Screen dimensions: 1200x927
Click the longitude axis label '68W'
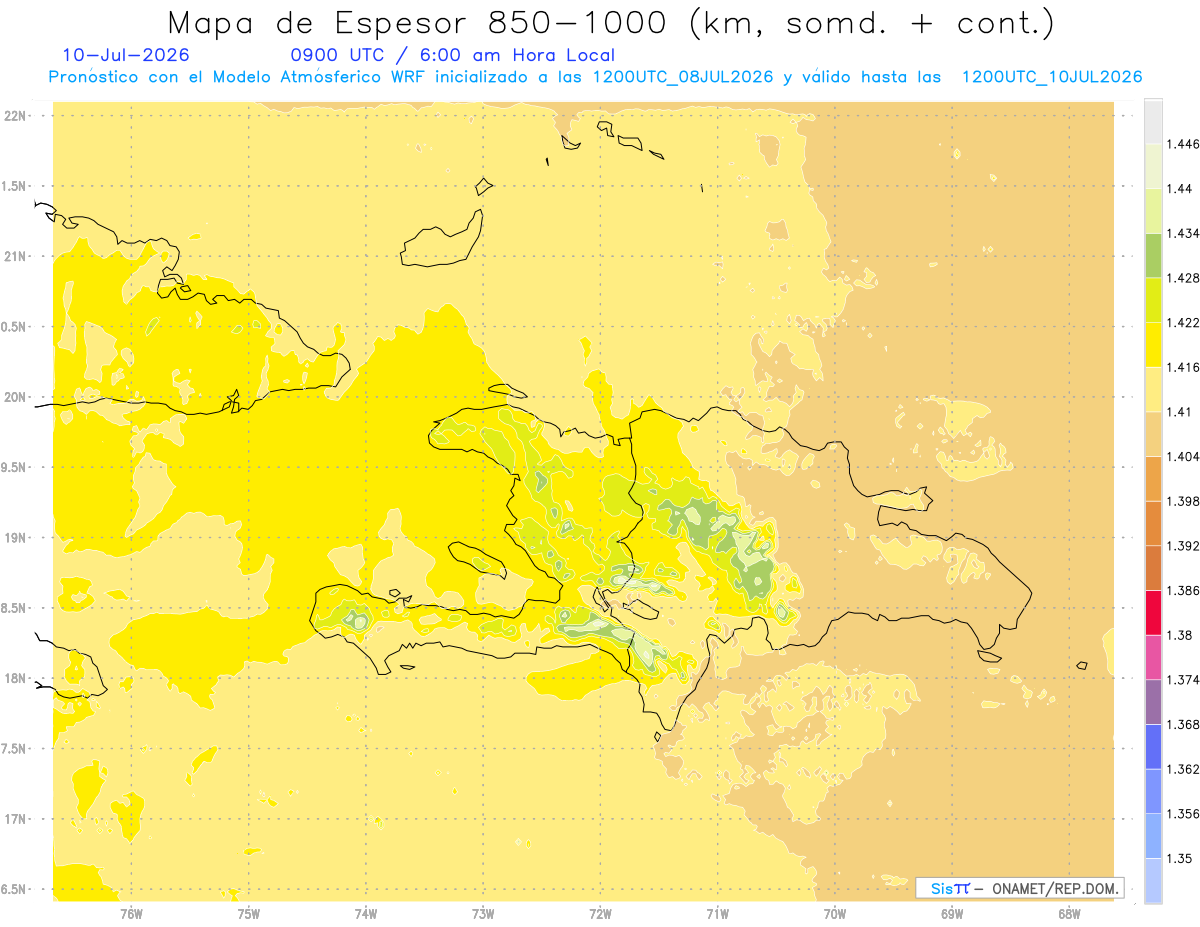tap(1069, 914)
